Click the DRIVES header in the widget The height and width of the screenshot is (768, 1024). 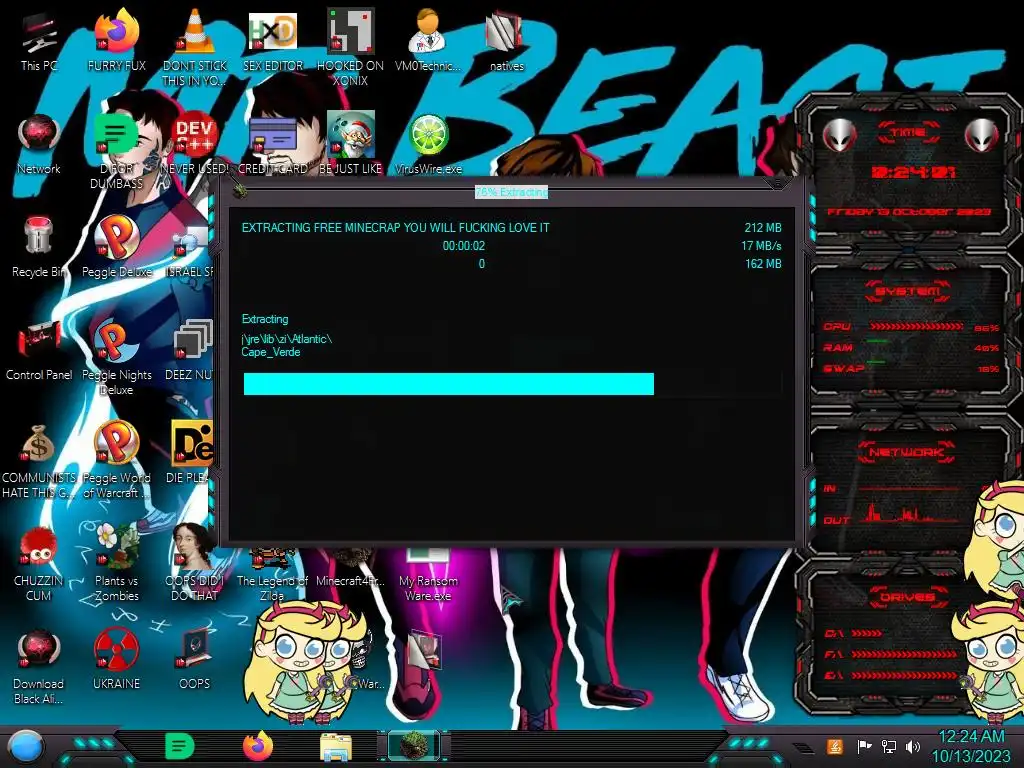coord(908,597)
